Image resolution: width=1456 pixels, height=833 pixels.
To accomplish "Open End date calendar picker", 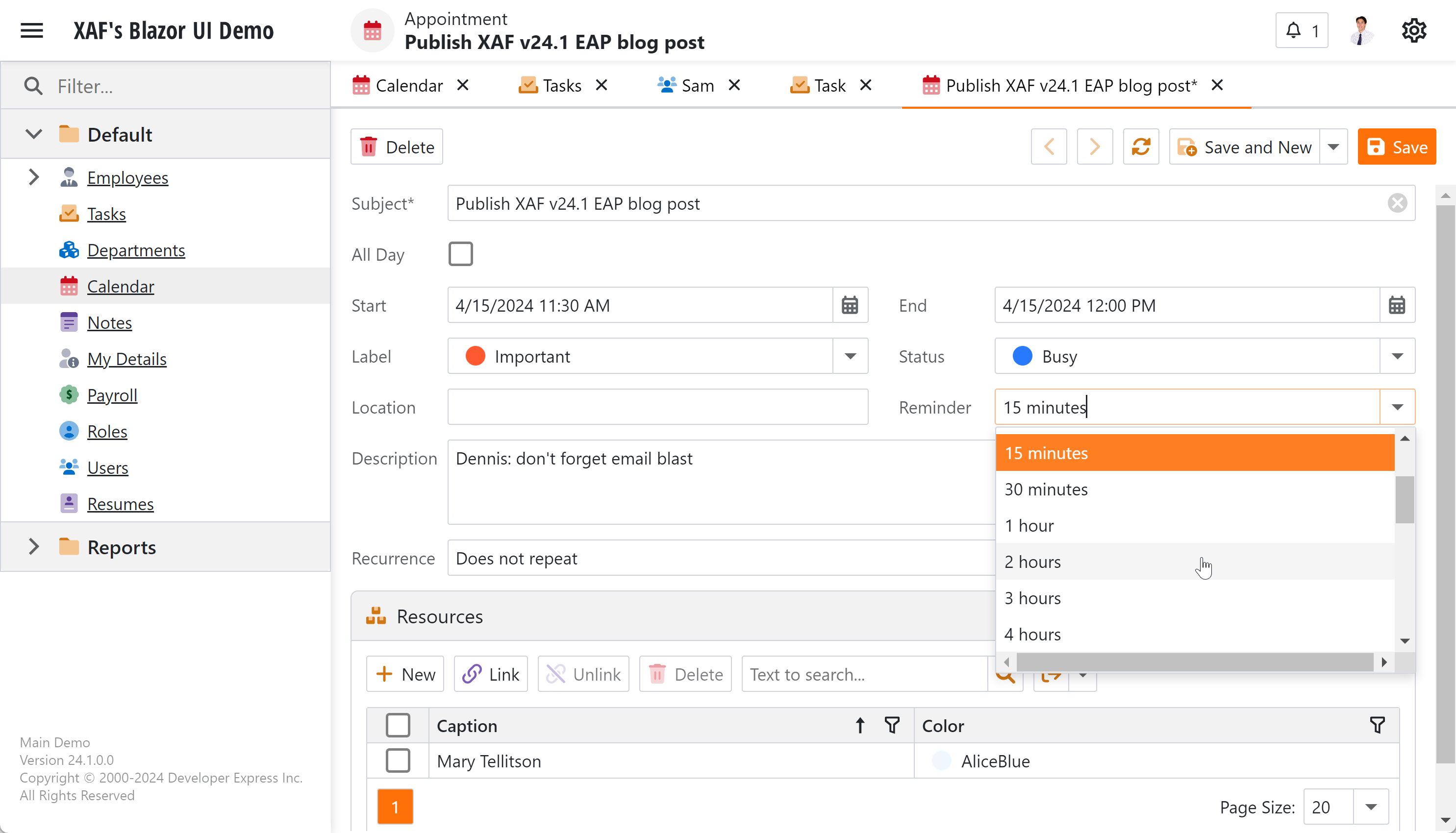I will 1397,305.
